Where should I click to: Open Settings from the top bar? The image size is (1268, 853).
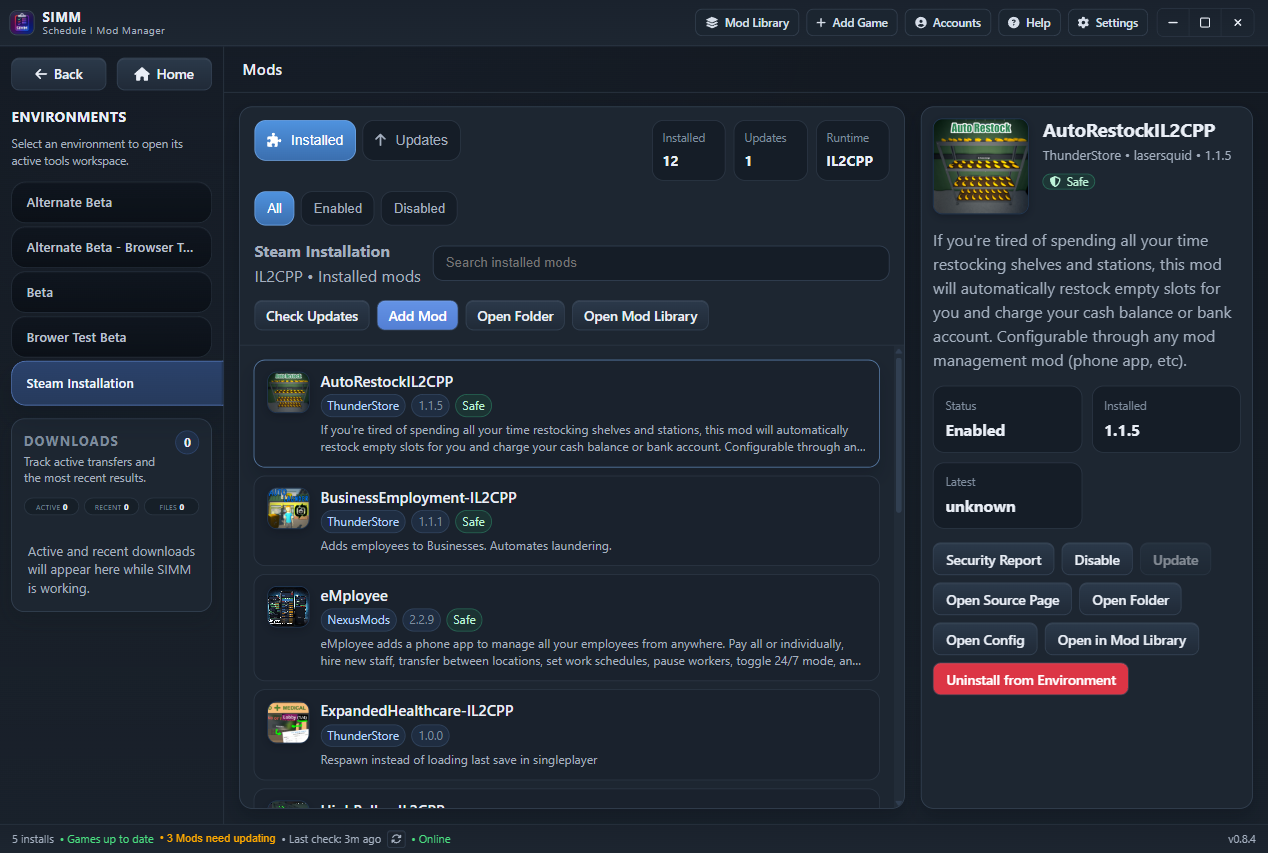coord(1107,23)
